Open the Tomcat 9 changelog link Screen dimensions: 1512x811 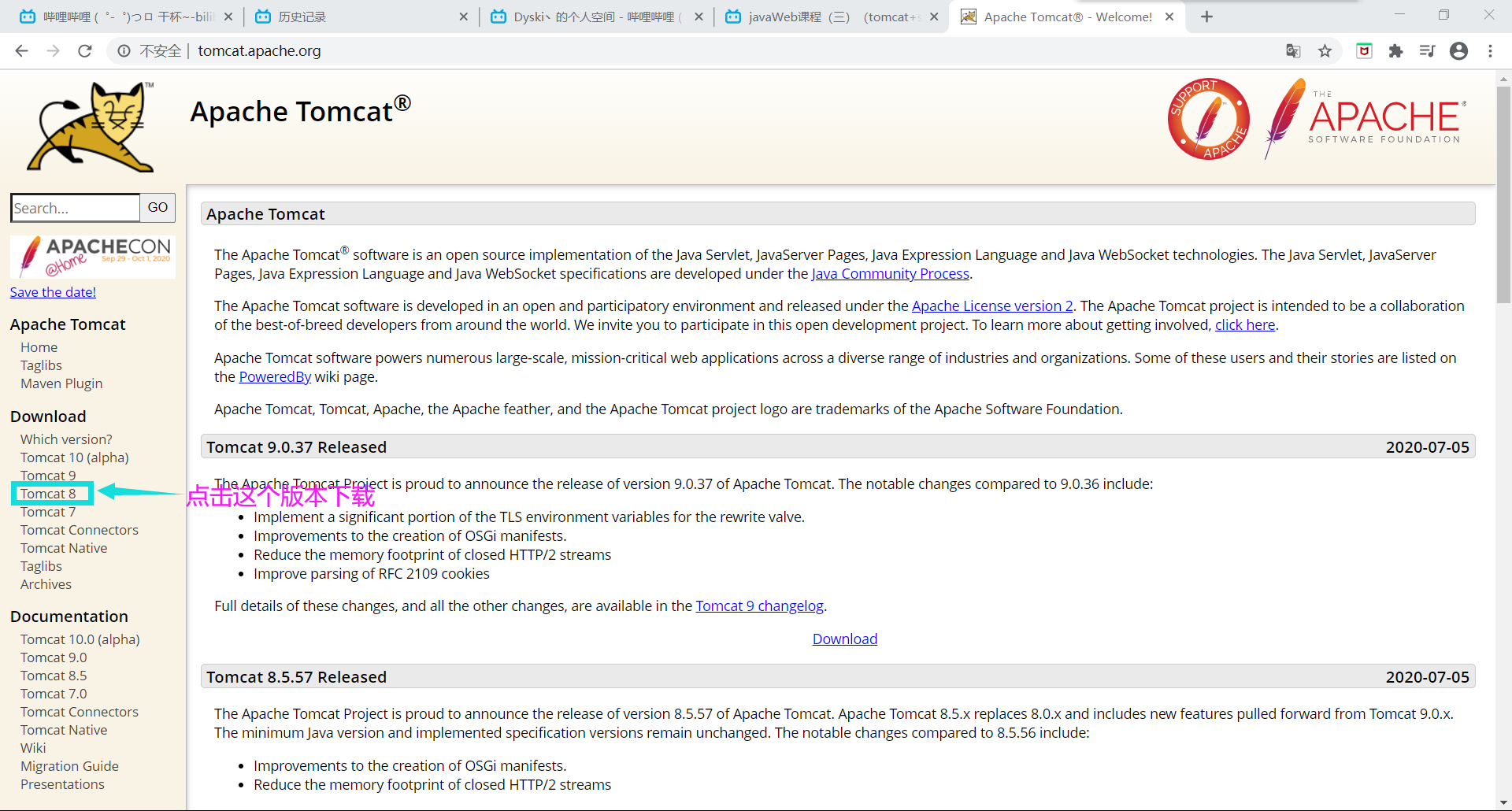759,606
